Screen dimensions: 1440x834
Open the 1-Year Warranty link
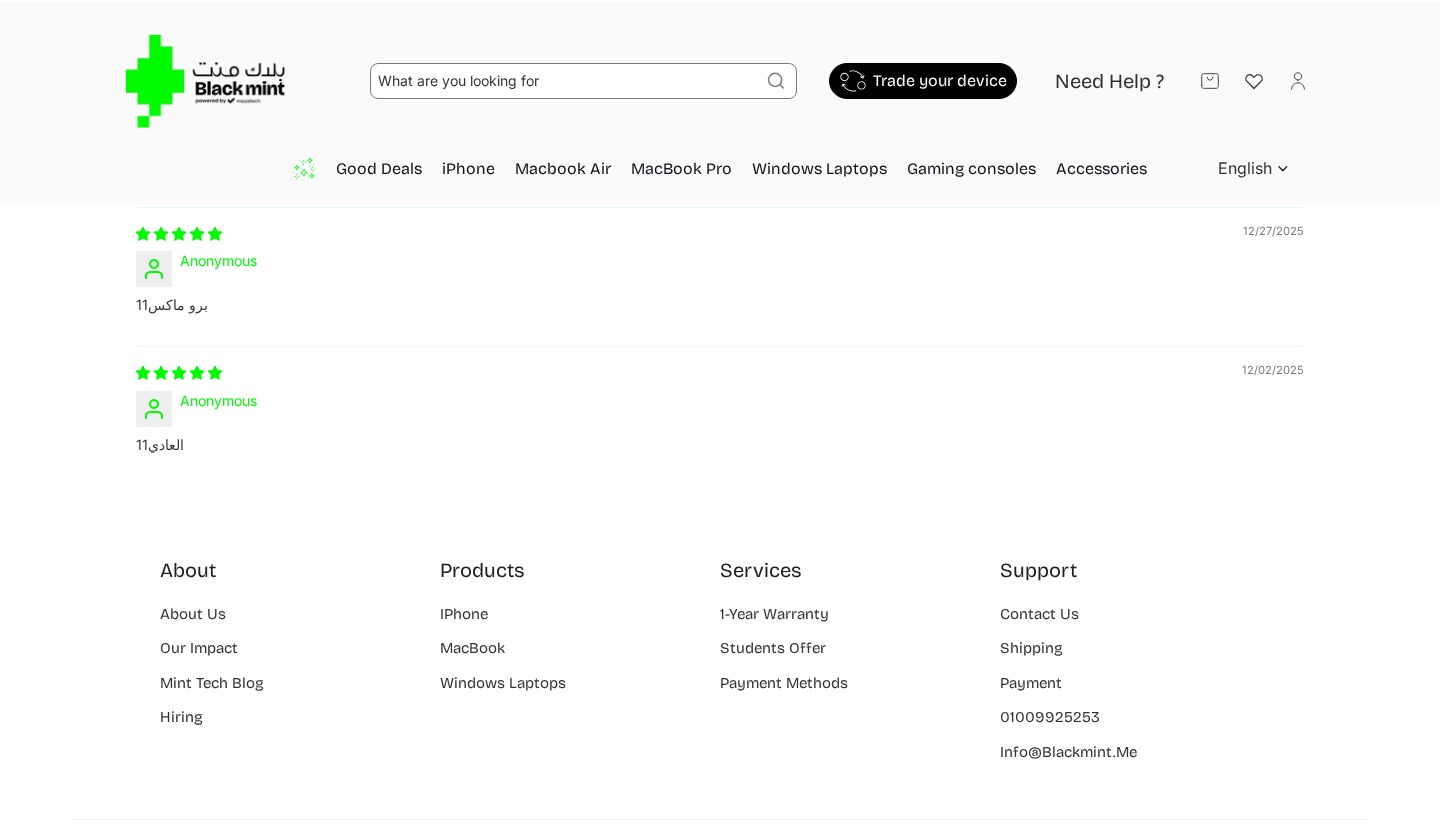coord(774,614)
